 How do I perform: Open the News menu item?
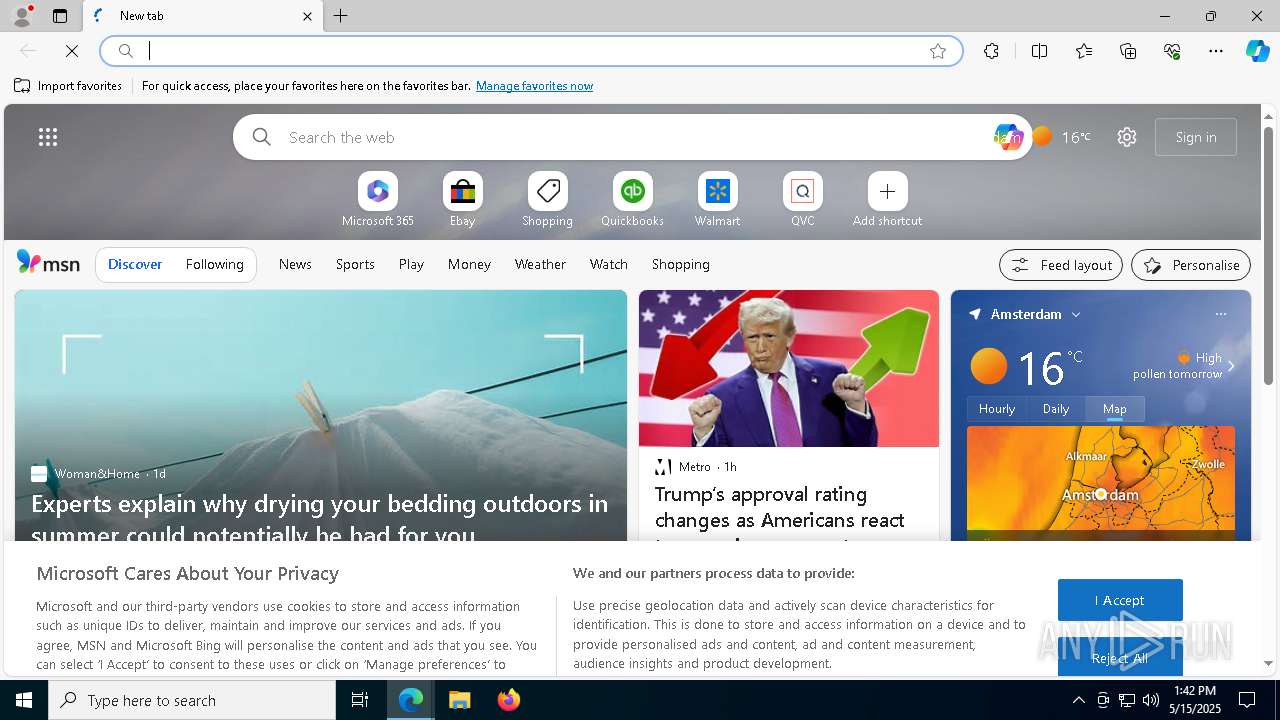coord(295,264)
